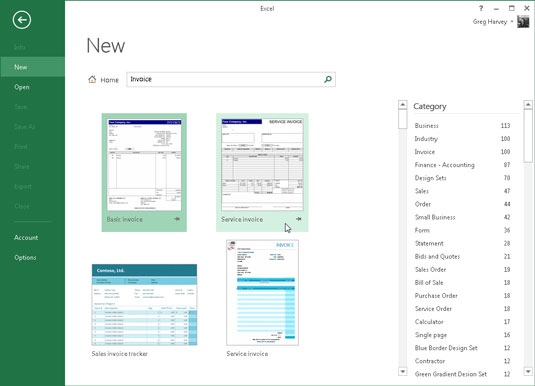Filter by Form category
535x386 pixels.
pyautogui.click(x=462, y=230)
